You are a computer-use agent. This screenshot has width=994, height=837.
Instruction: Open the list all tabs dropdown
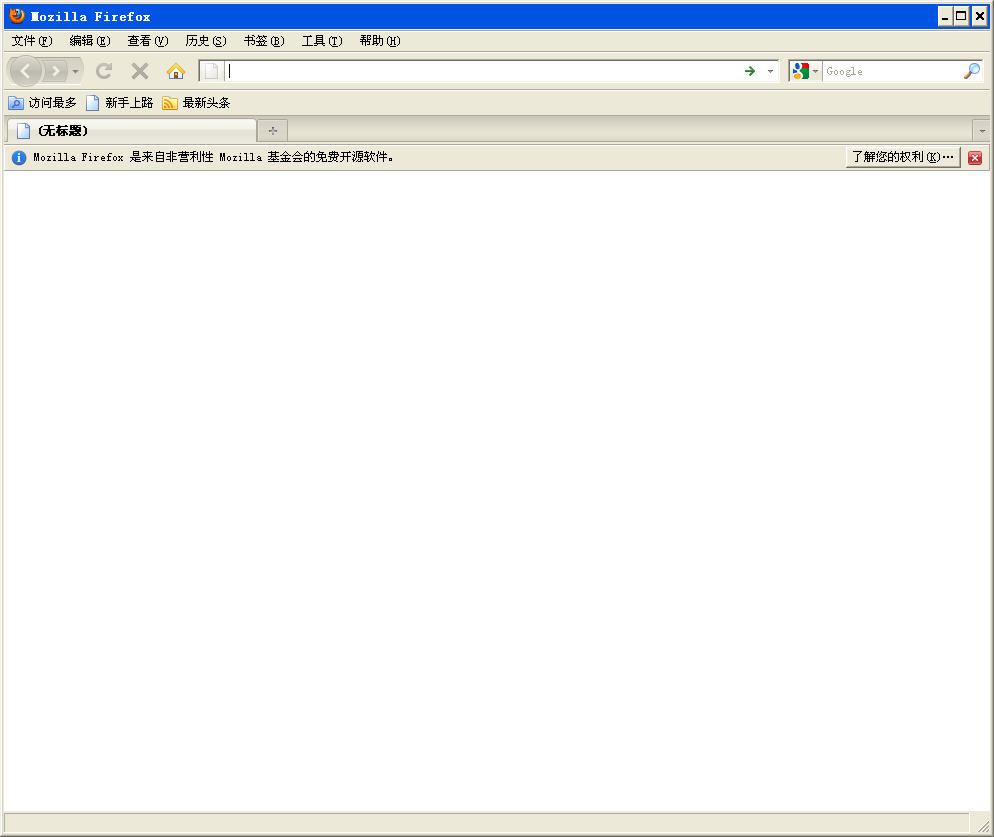click(982, 131)
